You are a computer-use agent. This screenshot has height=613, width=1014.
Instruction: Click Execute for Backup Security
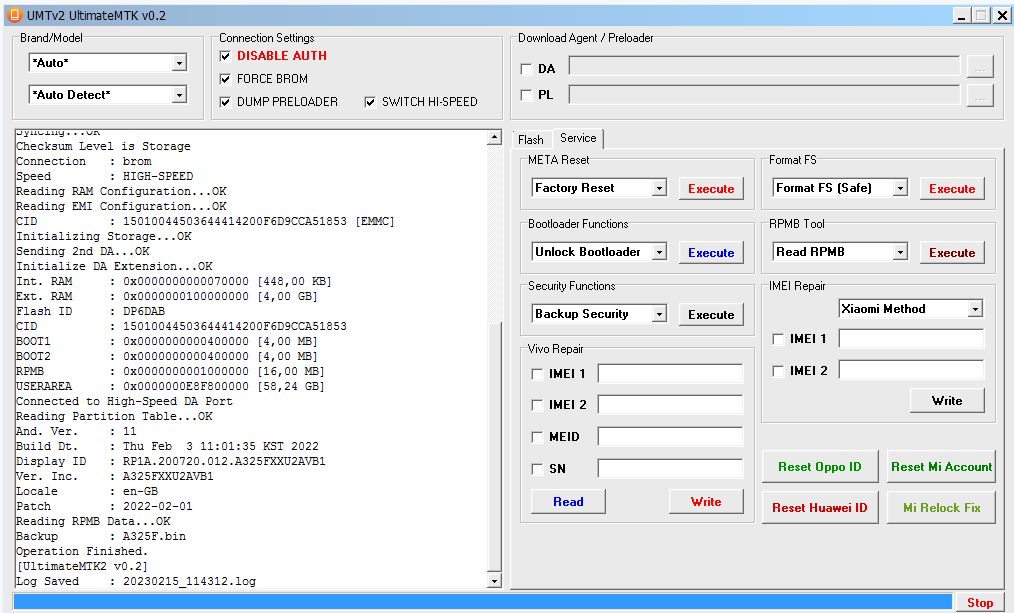click(711, 315)
